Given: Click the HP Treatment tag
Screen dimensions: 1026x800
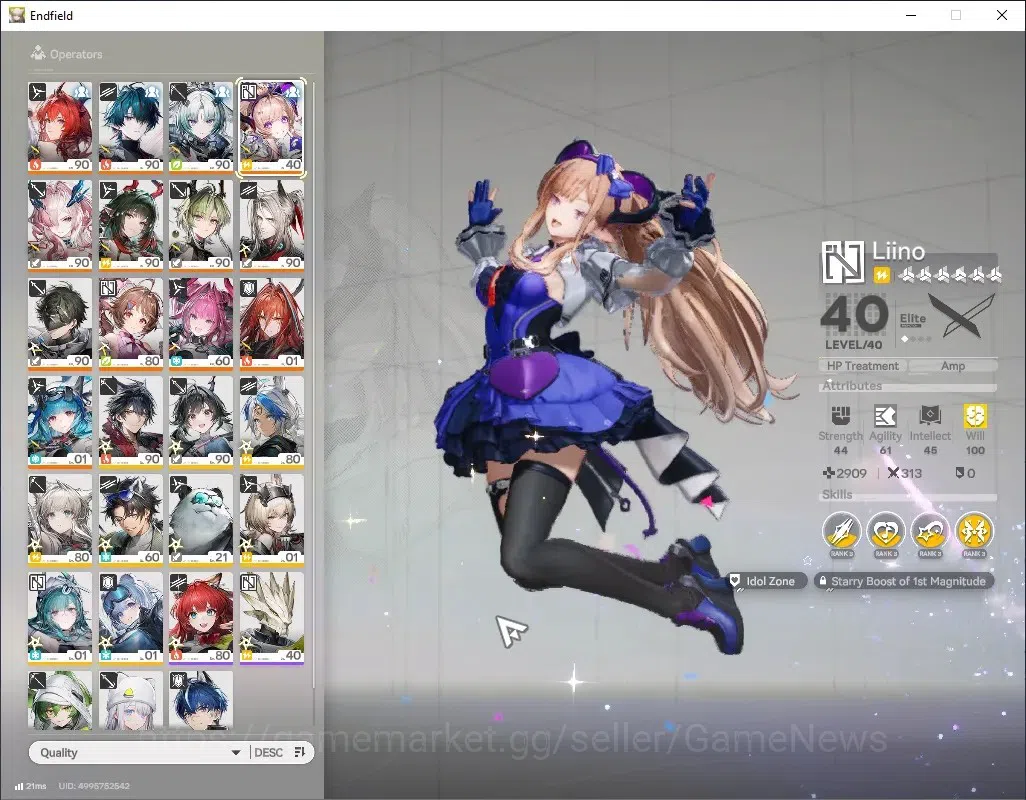Looking at the screenshot, I should point(862,366).
